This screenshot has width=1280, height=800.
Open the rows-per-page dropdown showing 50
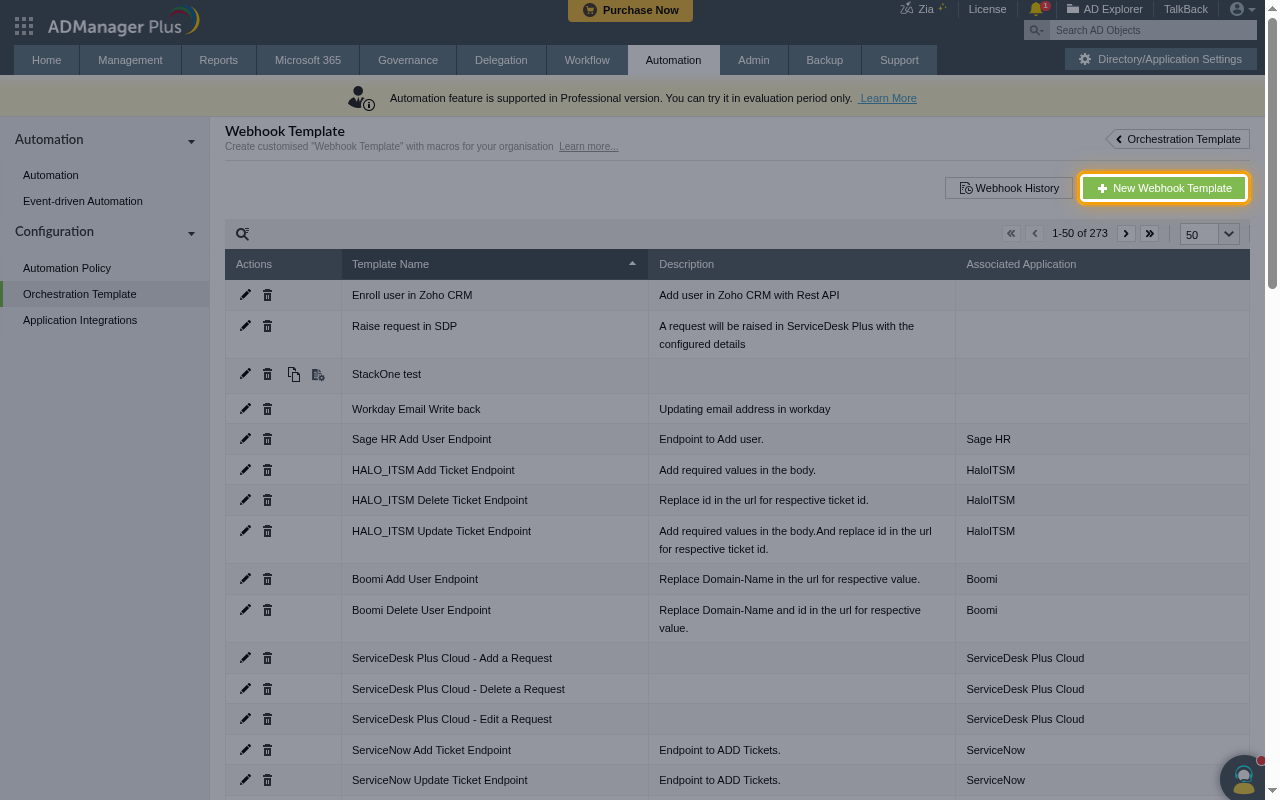point(1210,234)
